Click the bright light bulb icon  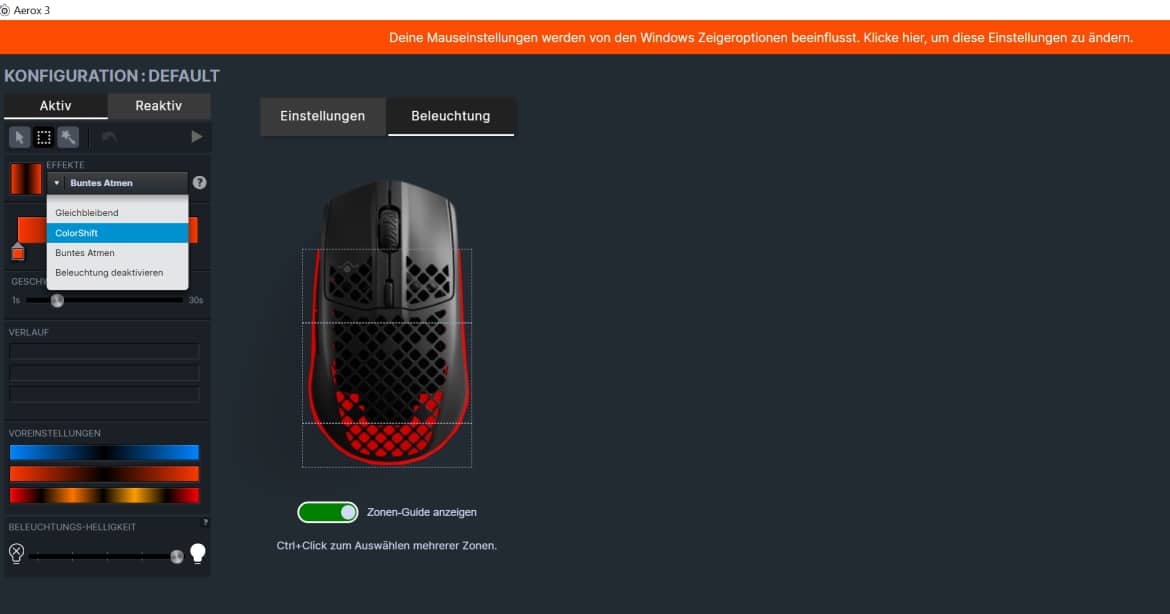point(198,553)
